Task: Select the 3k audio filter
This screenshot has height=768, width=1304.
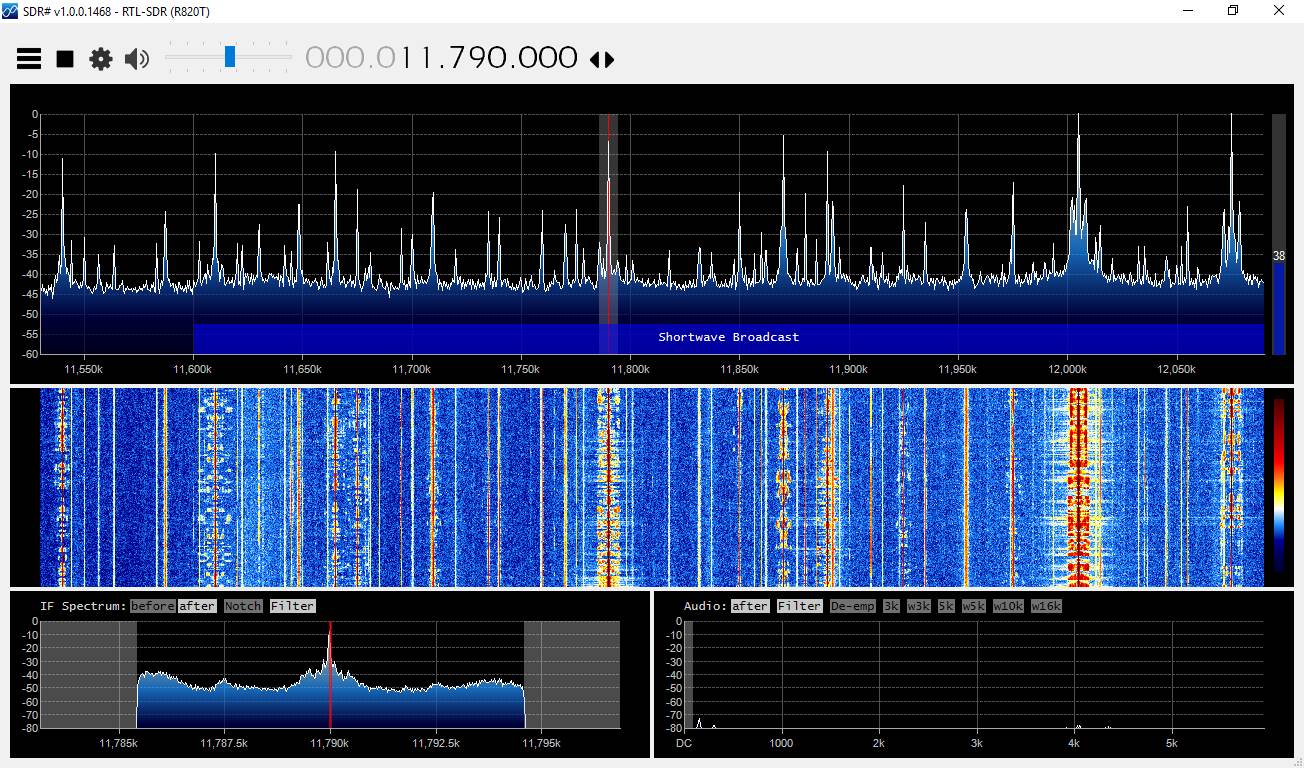Action: tap(891, 606)
